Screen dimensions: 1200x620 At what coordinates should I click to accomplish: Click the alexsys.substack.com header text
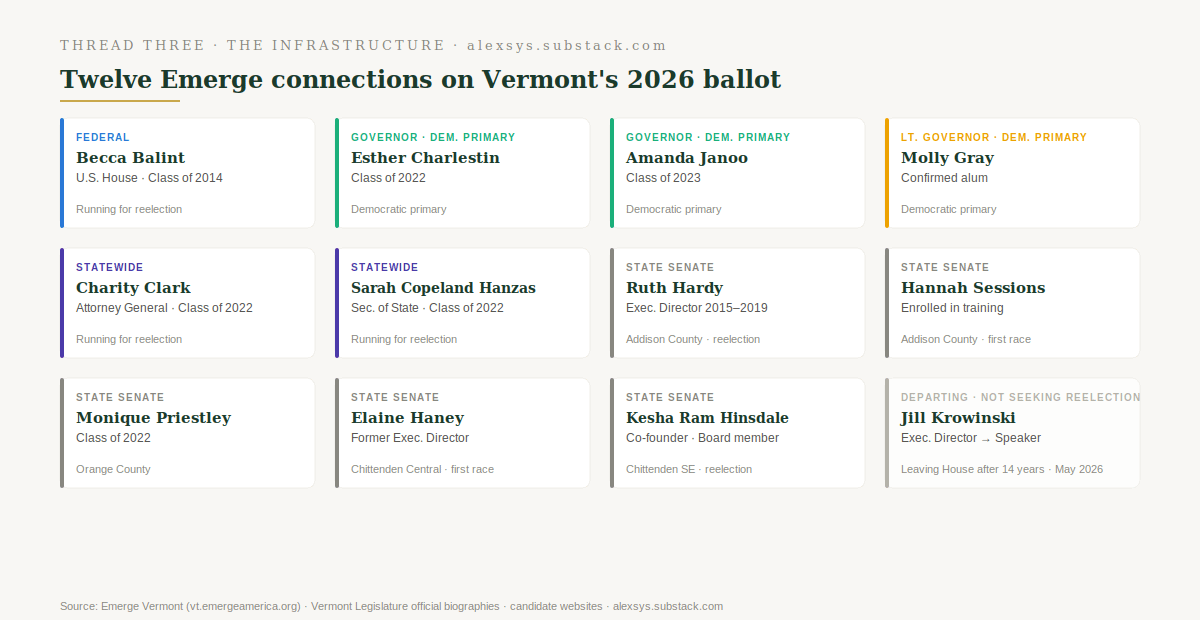point(566,46)
